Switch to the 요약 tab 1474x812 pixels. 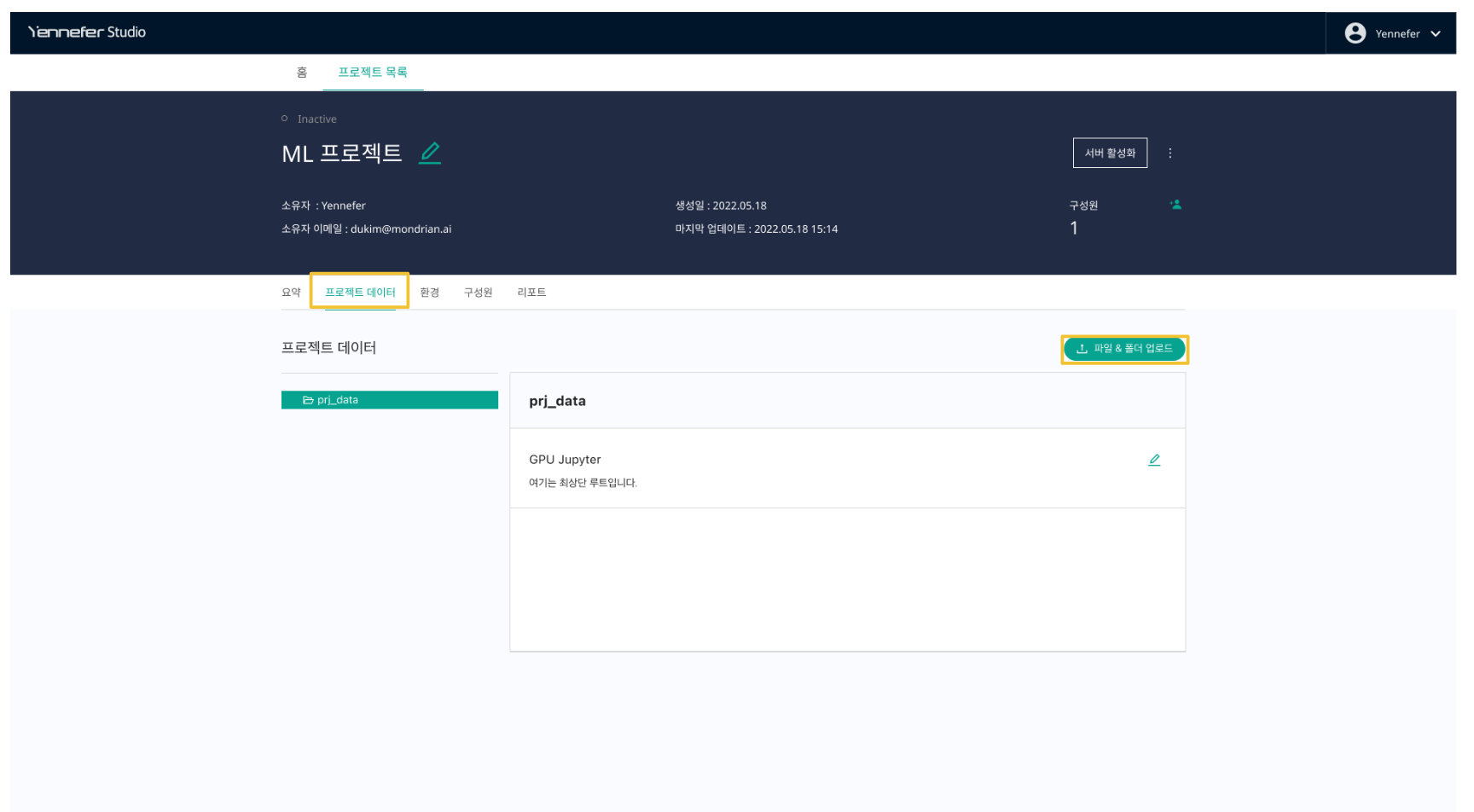(x=291, y=293)
